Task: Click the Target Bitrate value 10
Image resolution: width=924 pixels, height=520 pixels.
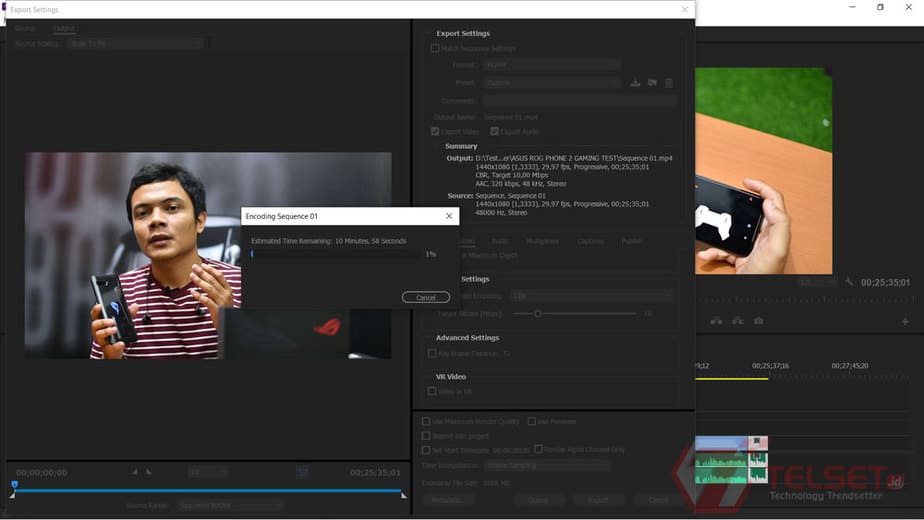Action: [648, 314]
